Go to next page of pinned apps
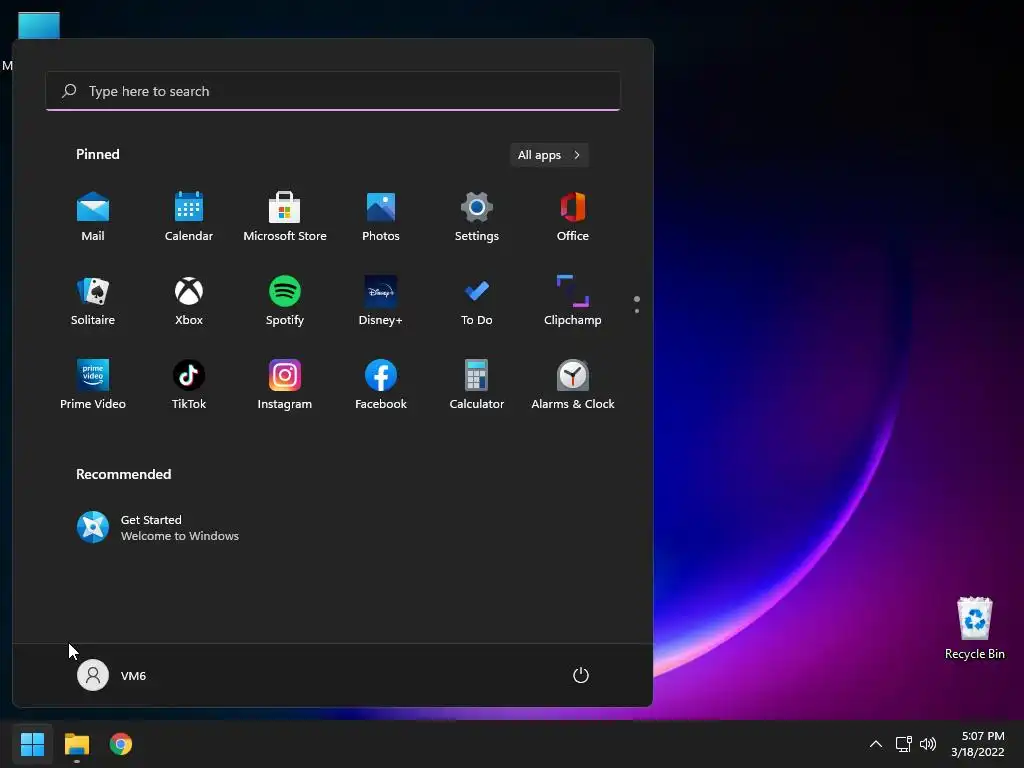1024x768 pixels. point(637,311)
